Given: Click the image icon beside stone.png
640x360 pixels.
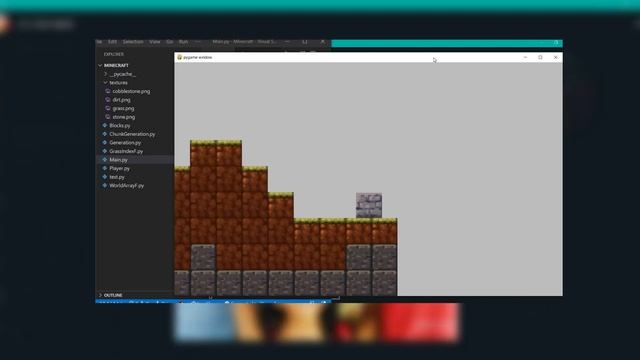Looking at the screenshot, I should tap(108, 117).
